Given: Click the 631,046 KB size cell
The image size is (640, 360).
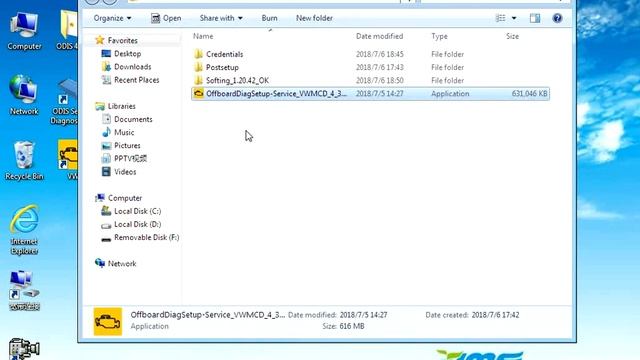Looking at the screenshot, I should [x=529, y=93].
